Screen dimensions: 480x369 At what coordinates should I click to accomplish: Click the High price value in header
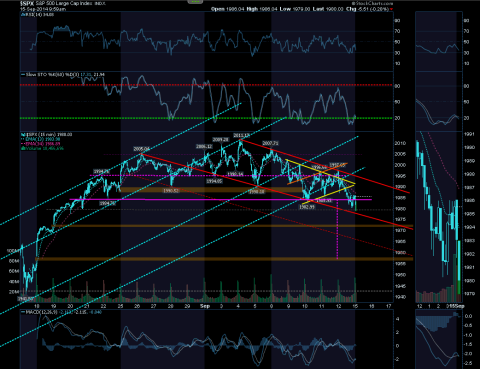[269, 9]
